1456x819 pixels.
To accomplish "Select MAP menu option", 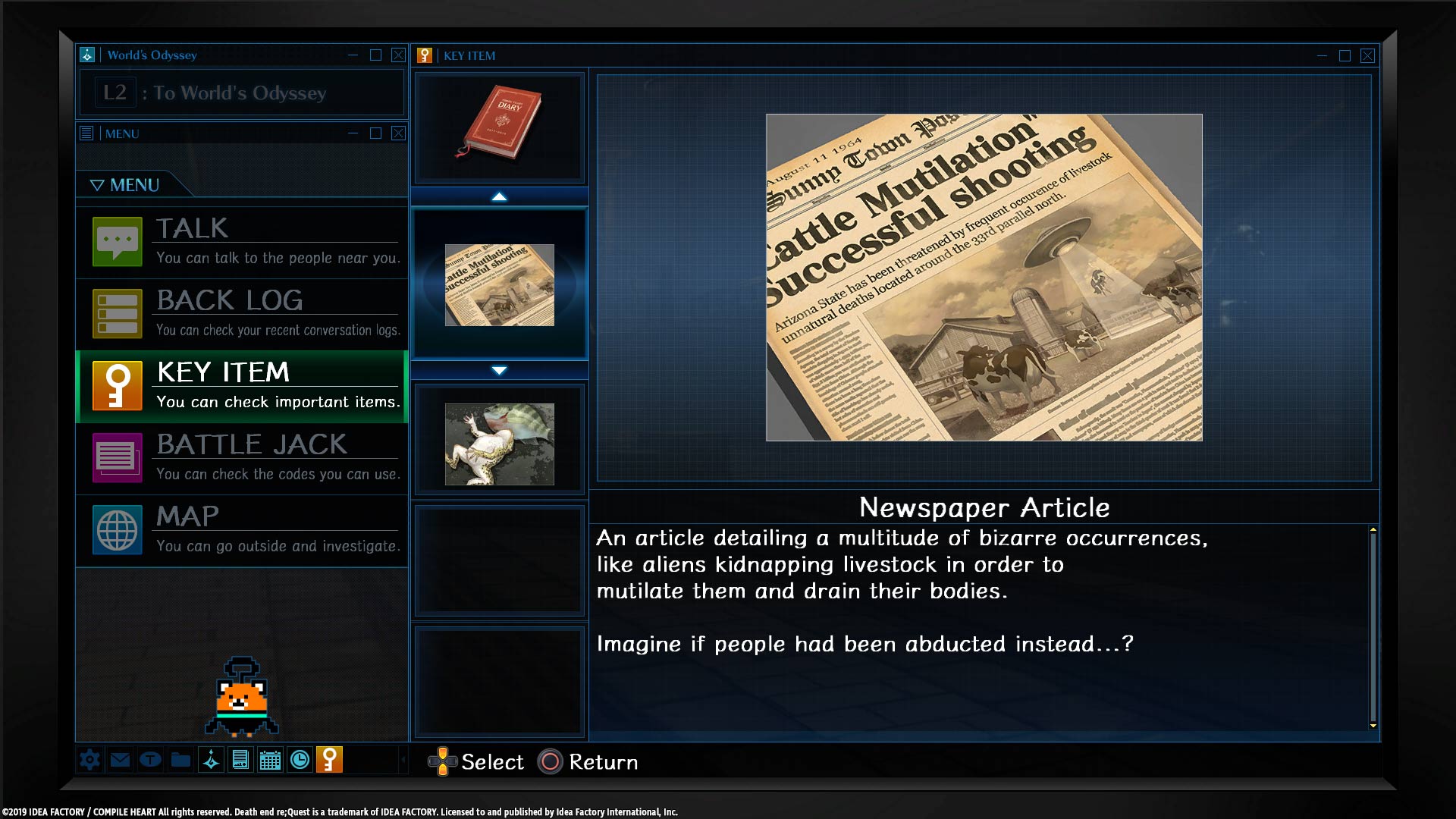I will point(242,530).
